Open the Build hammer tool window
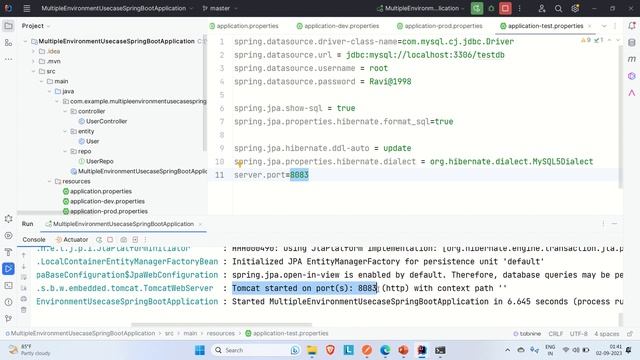This screenshot has height=360, width=640. pyautogui.click(x=8, y=252)
